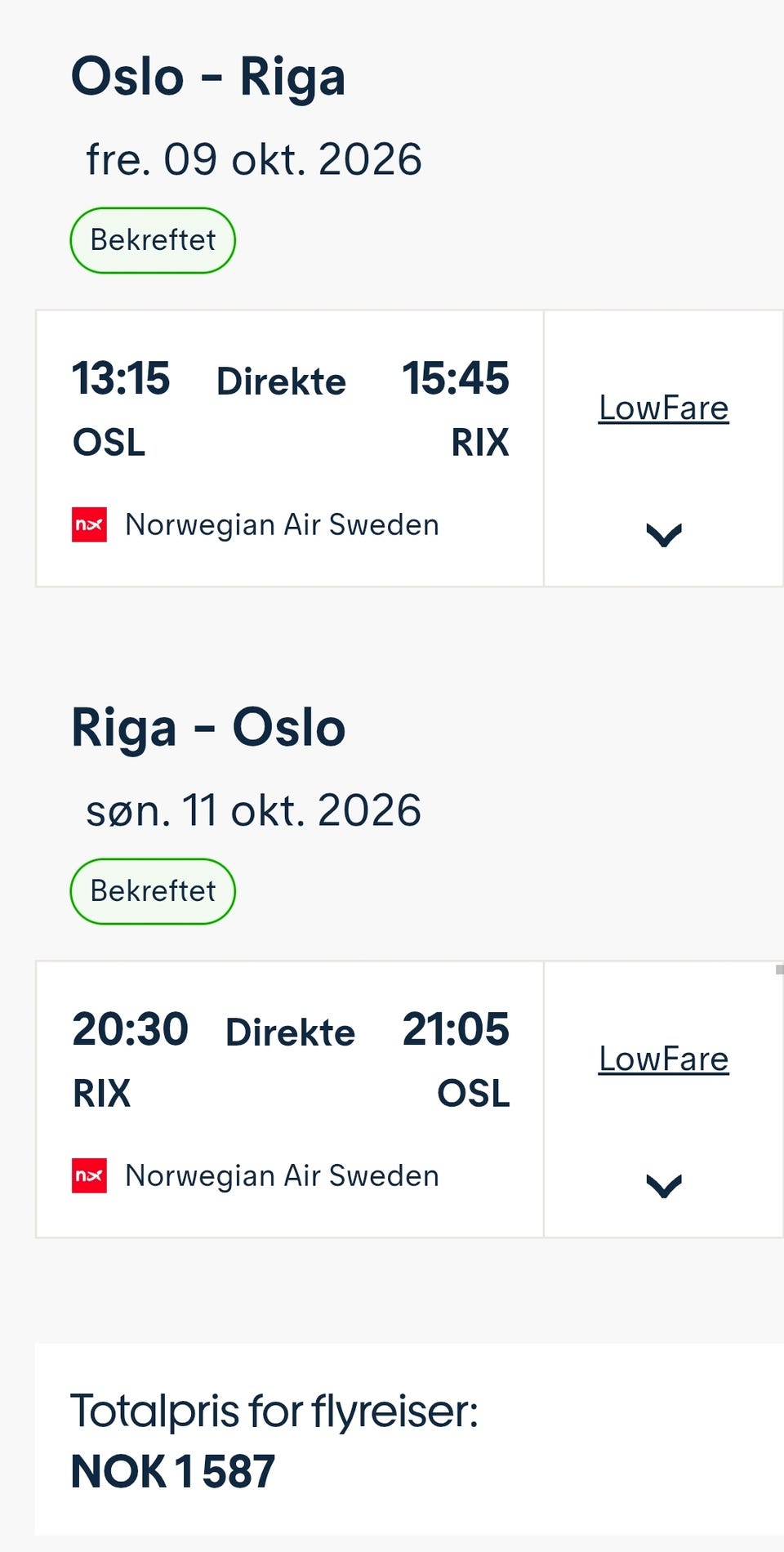The image size is (784, 1552).
Task: Select the Oslo - Riga heading
Action: pyautogui.click(x=208, y=78)
